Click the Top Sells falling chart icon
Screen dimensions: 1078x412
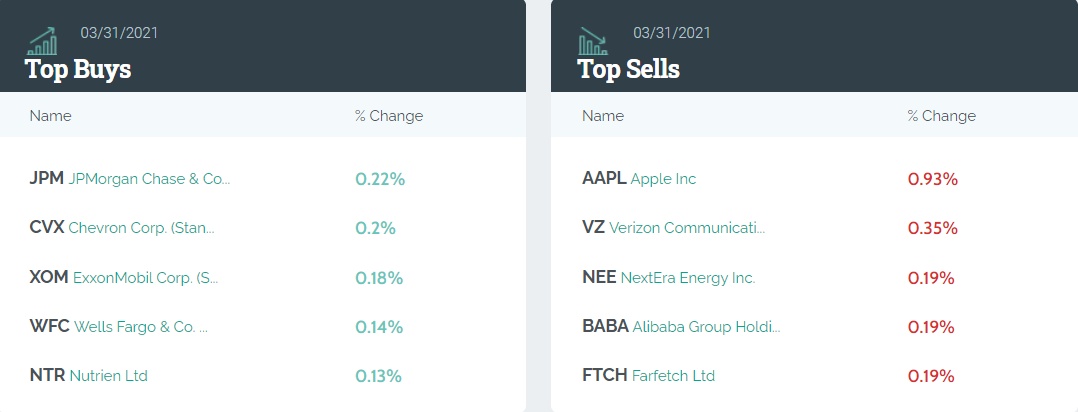click(x=593, y=41)
